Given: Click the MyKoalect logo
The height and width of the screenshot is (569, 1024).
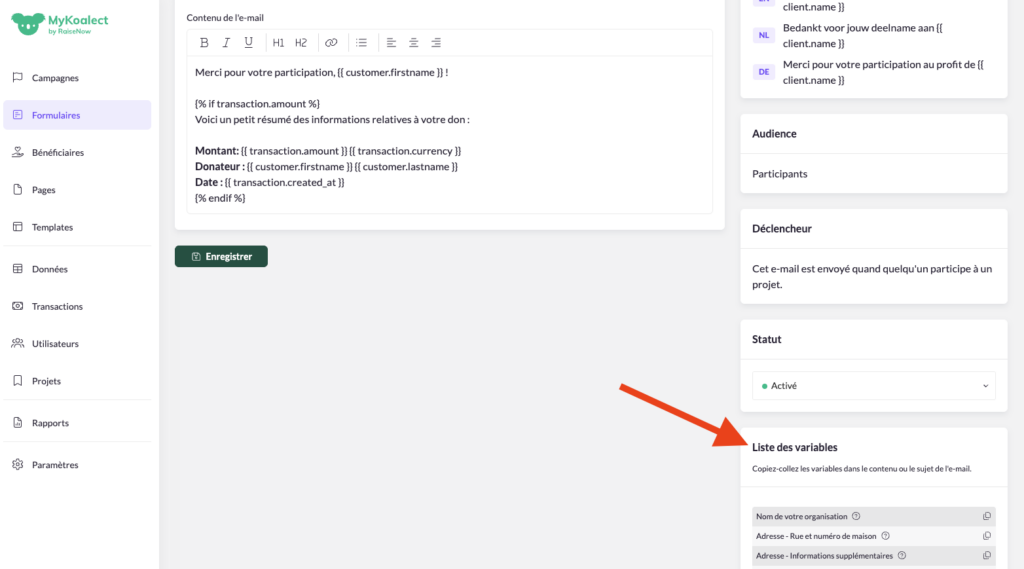Looking at the screenshot, I should tap(60, 24).
